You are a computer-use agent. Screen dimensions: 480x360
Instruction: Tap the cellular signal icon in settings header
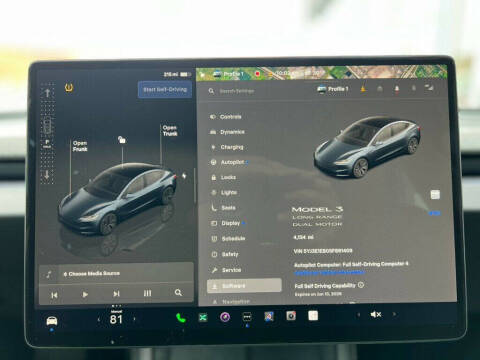pyautogui.click(x=429, y=87)
